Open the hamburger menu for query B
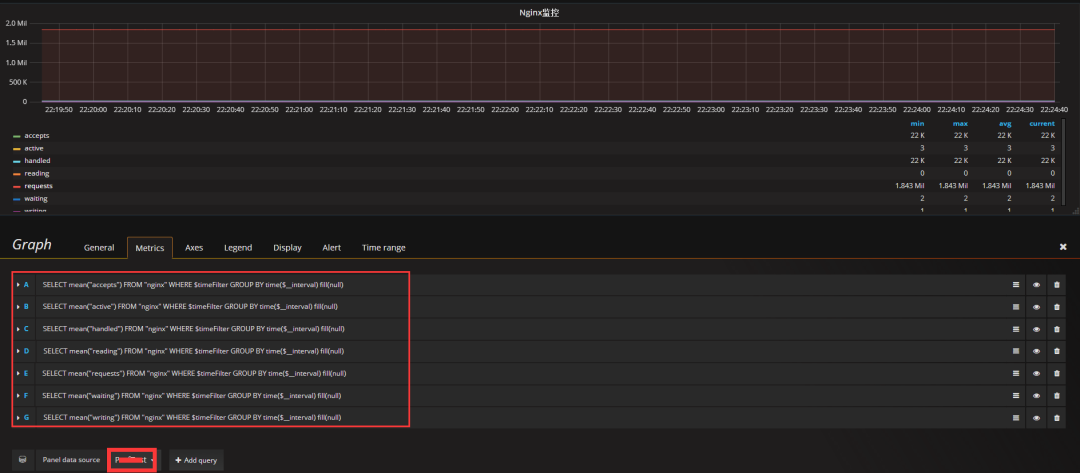This screenshot has width=1080, height=473. coord(1015,306)
